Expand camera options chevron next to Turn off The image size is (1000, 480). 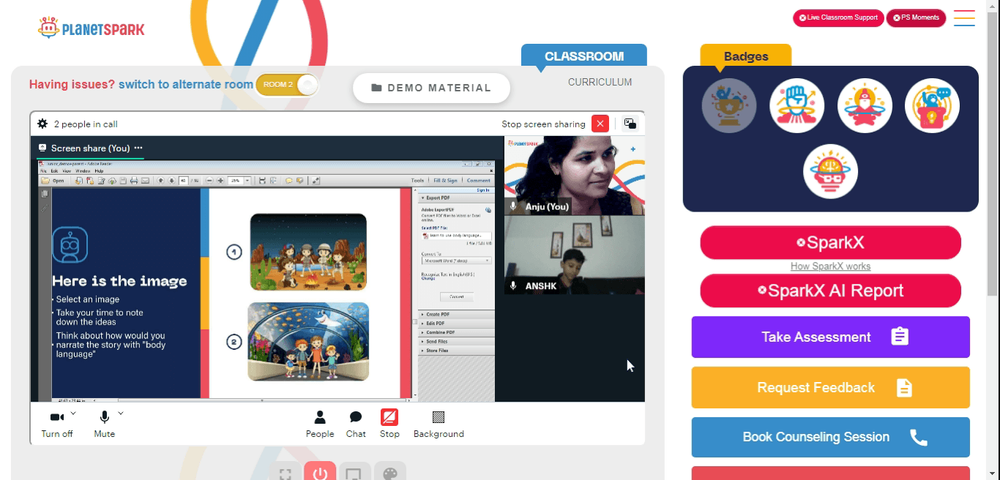coord(73,413)
